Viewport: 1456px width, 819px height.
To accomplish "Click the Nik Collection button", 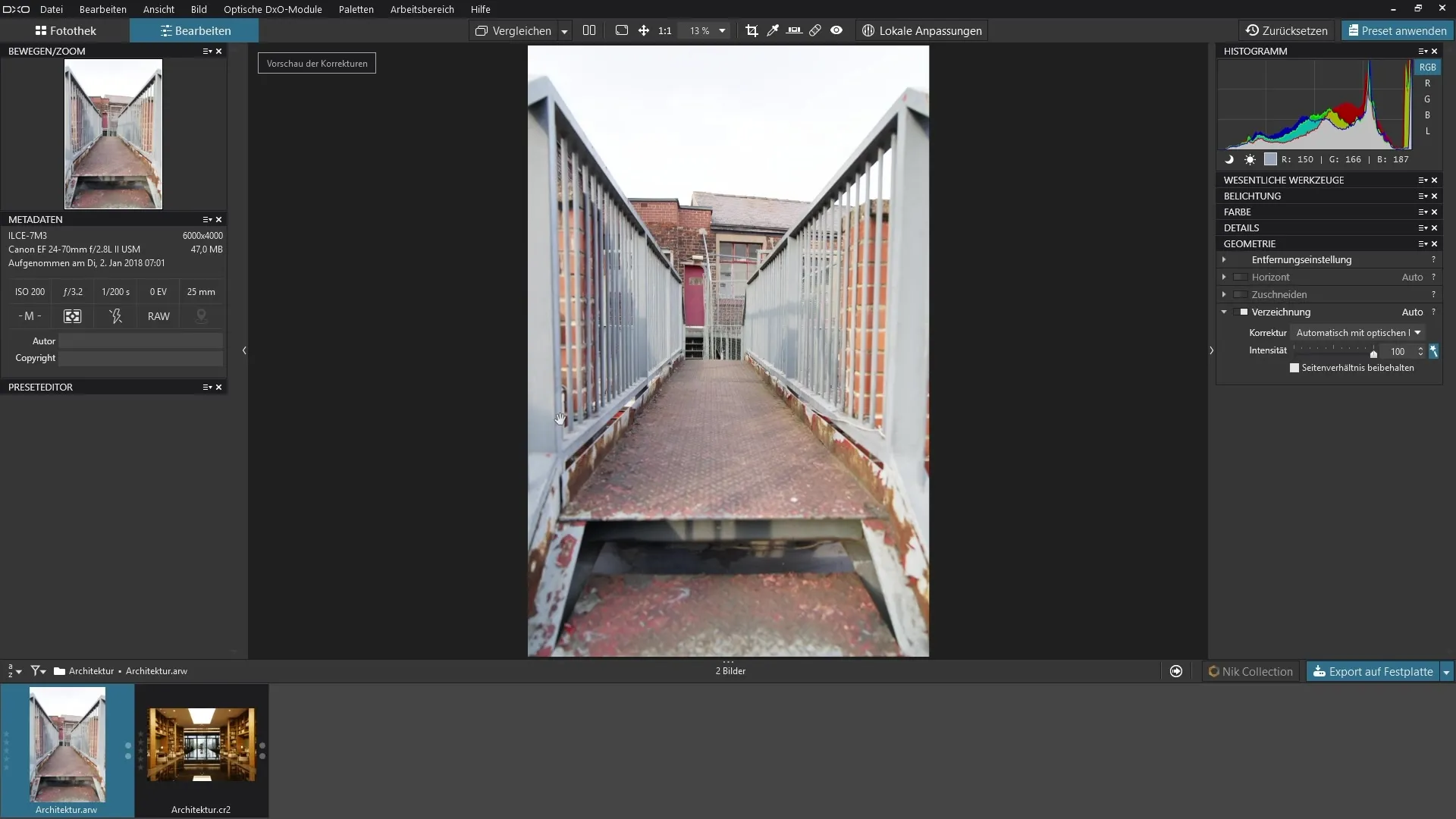I will tap(1250, 672).
